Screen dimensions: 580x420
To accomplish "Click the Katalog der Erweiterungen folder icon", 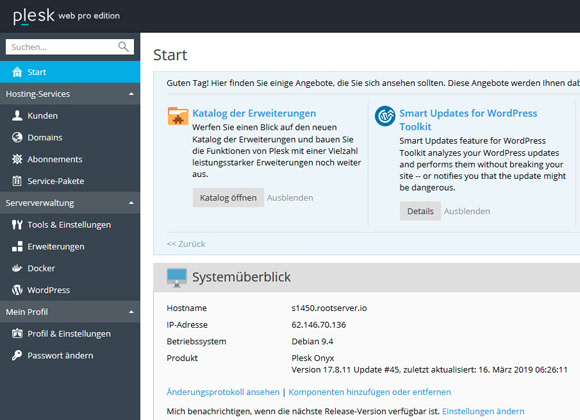I will click(x=178, y=116).
